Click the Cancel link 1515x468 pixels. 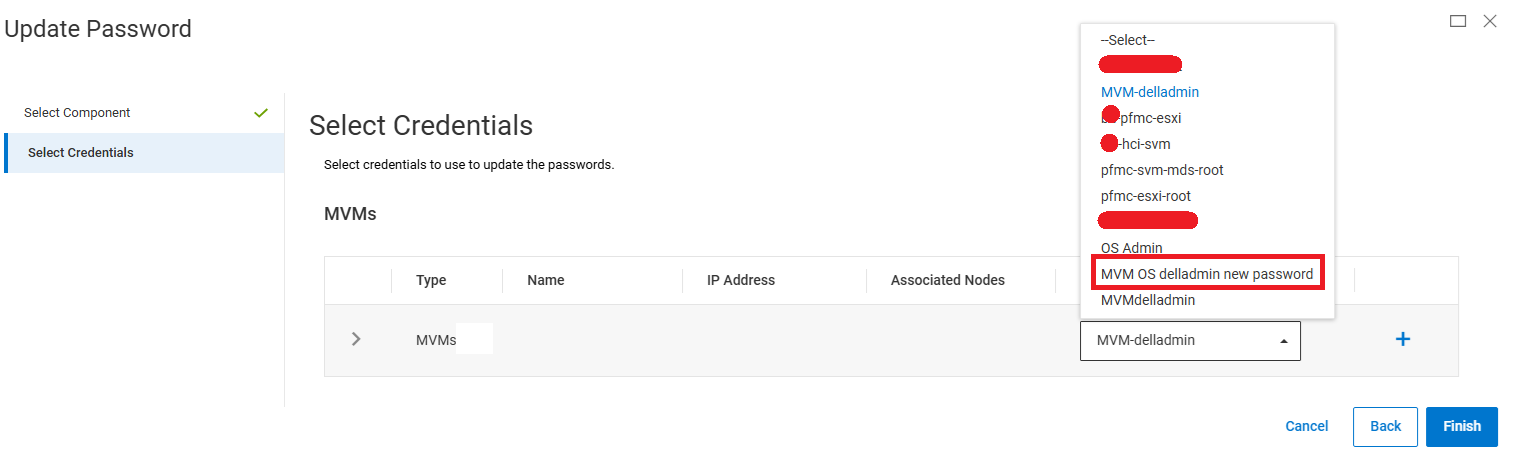click(x=1307, y=426)
